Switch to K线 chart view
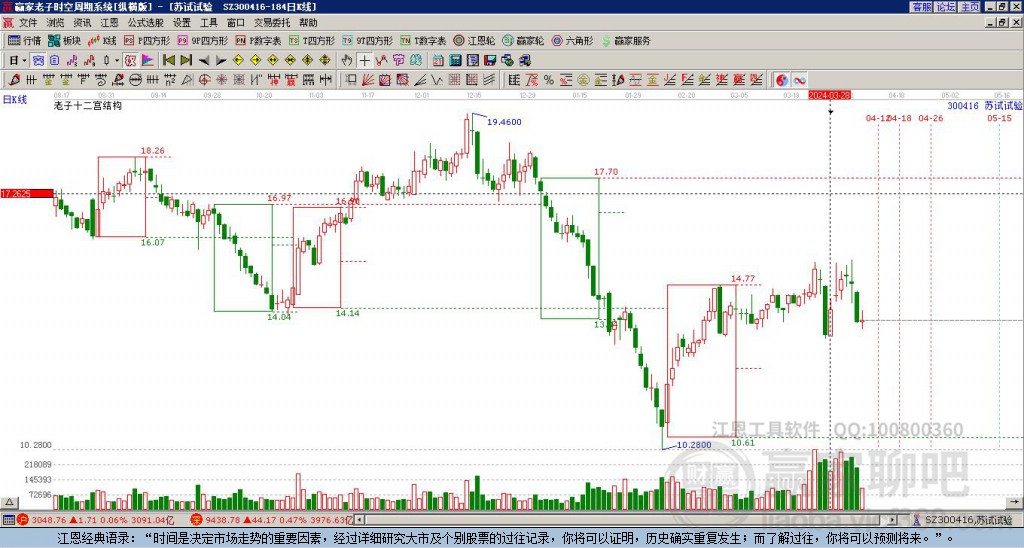 pos(102,40)
